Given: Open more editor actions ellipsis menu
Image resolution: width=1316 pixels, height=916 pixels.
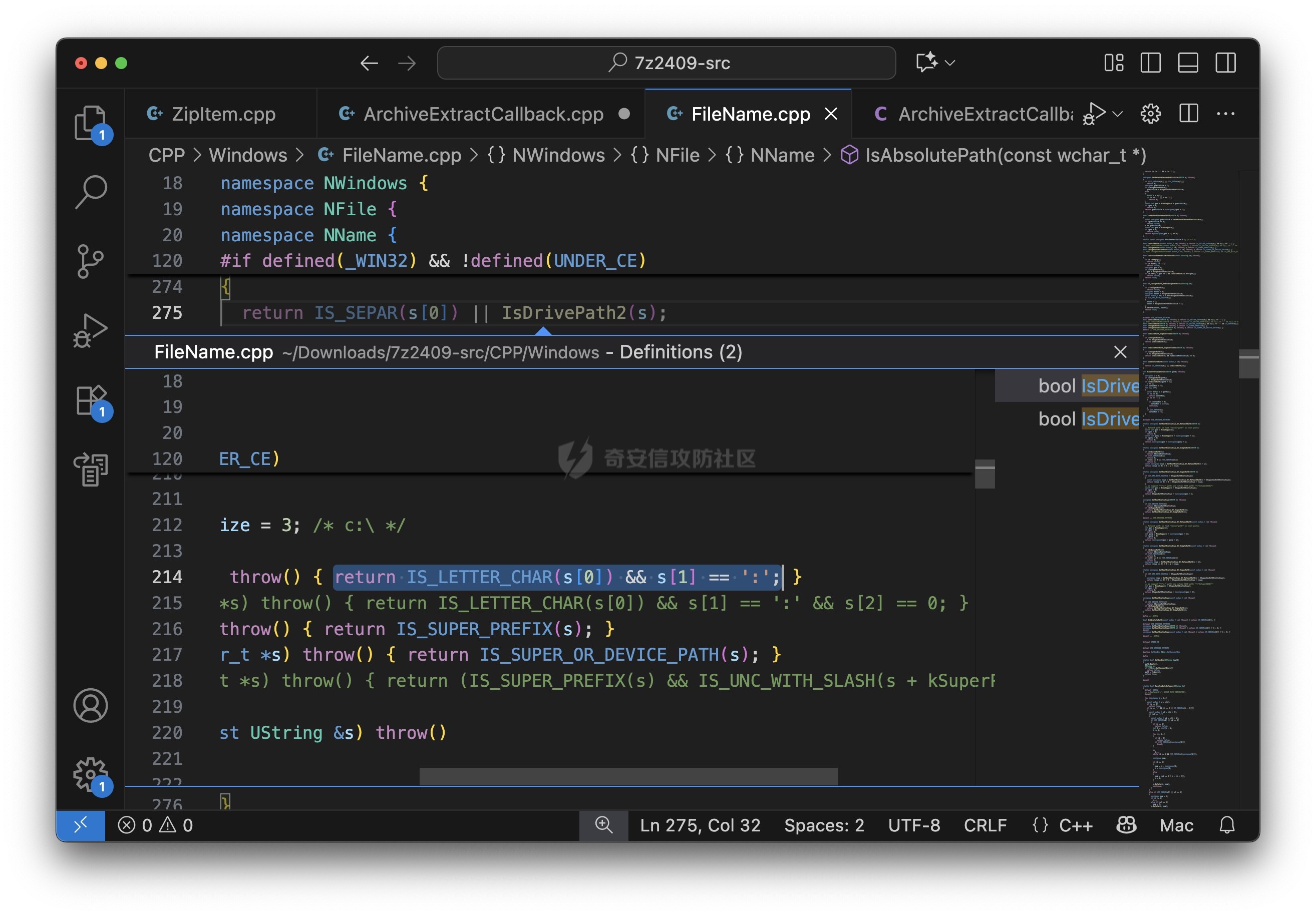Looking at the screenshot, I should click(1225, 114).
